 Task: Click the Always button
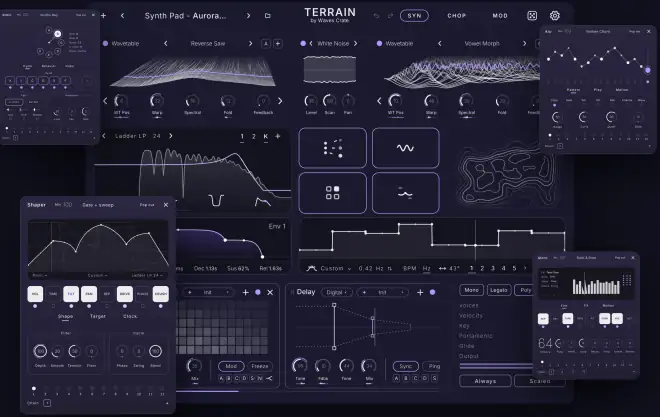[x=485, y=381]
